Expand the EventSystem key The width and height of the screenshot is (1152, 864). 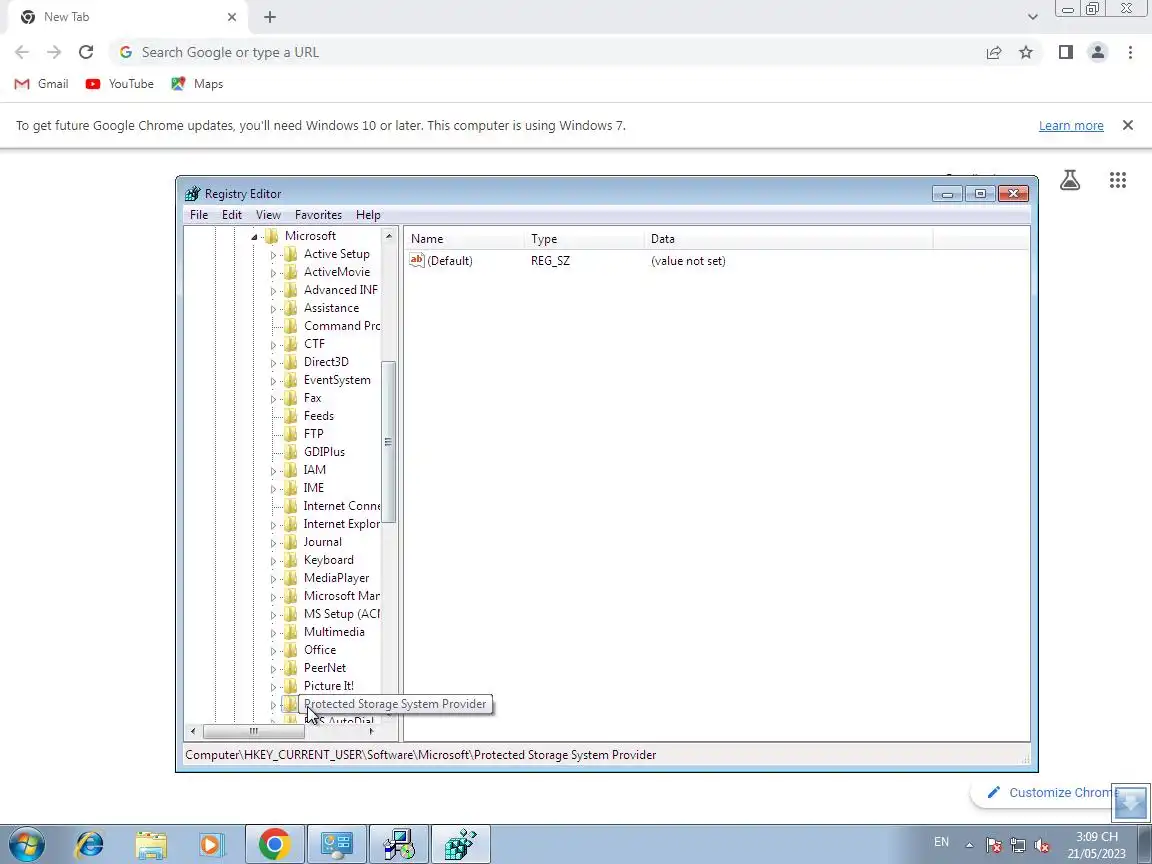coord(273,381)
